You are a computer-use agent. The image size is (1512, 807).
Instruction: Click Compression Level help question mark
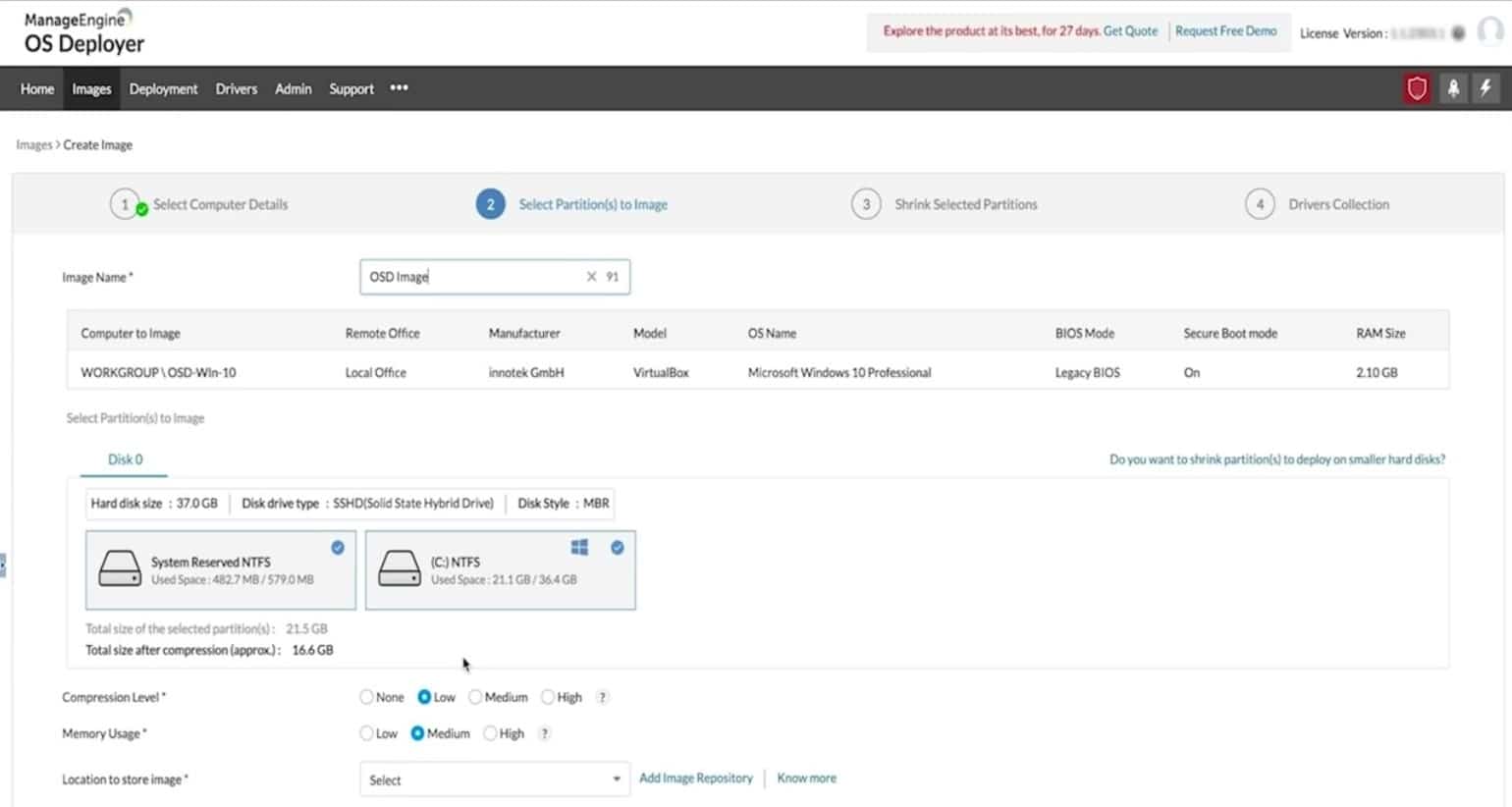pyautogui.click(x=603, y=697)
